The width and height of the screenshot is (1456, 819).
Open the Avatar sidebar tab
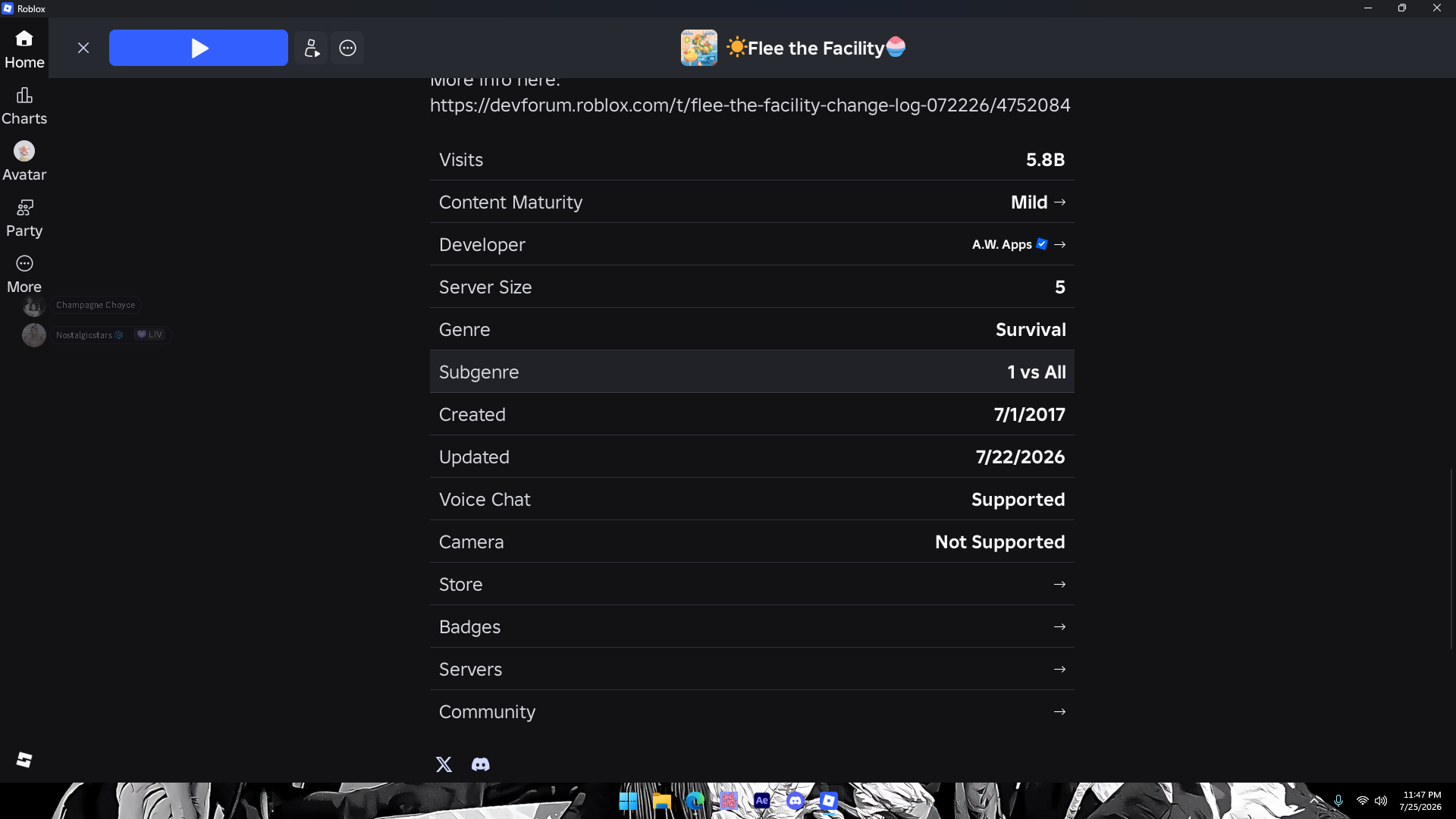pos(24,162)
